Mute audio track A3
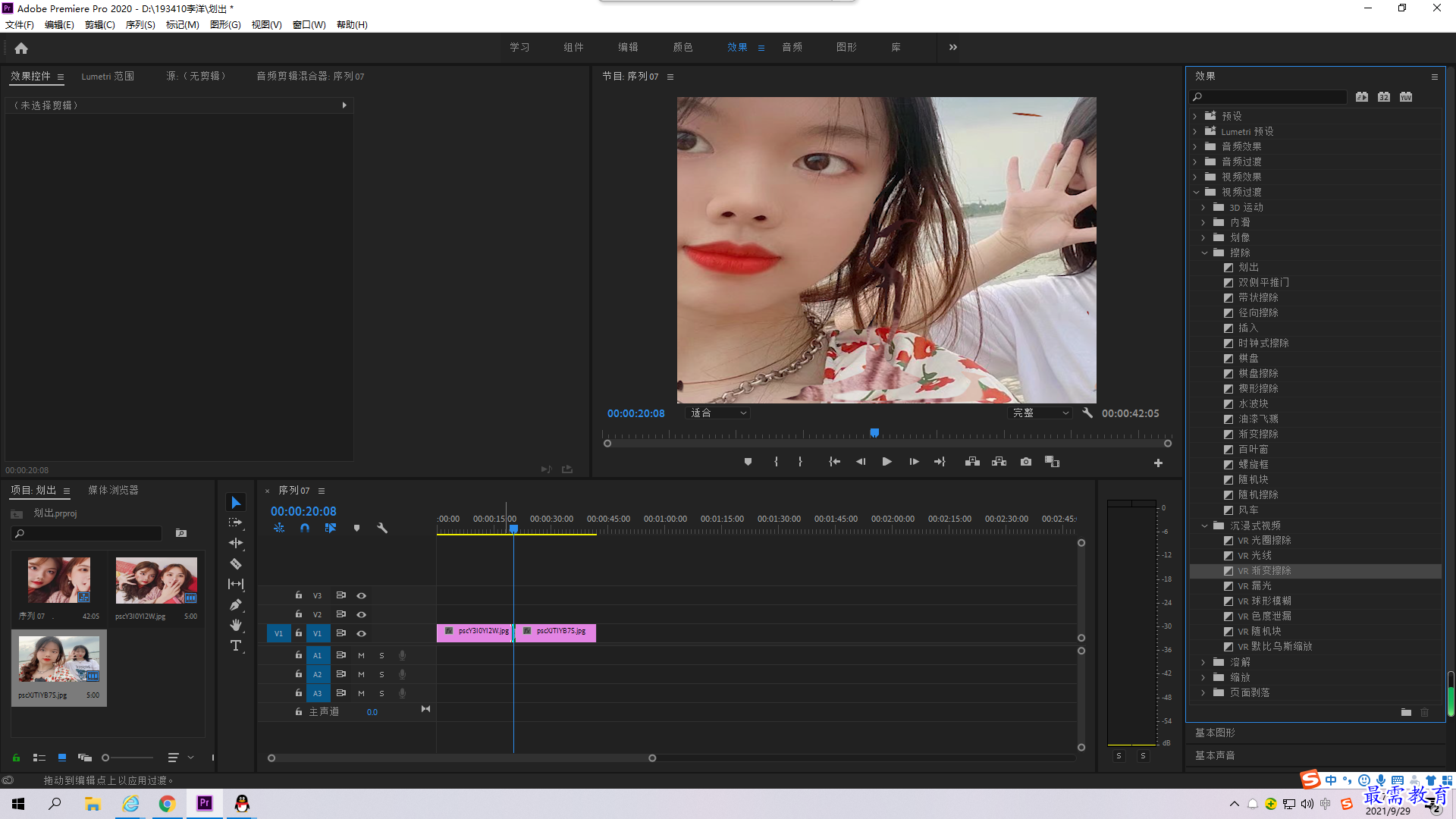1456x819 pixels. click(x=361, y=693)
